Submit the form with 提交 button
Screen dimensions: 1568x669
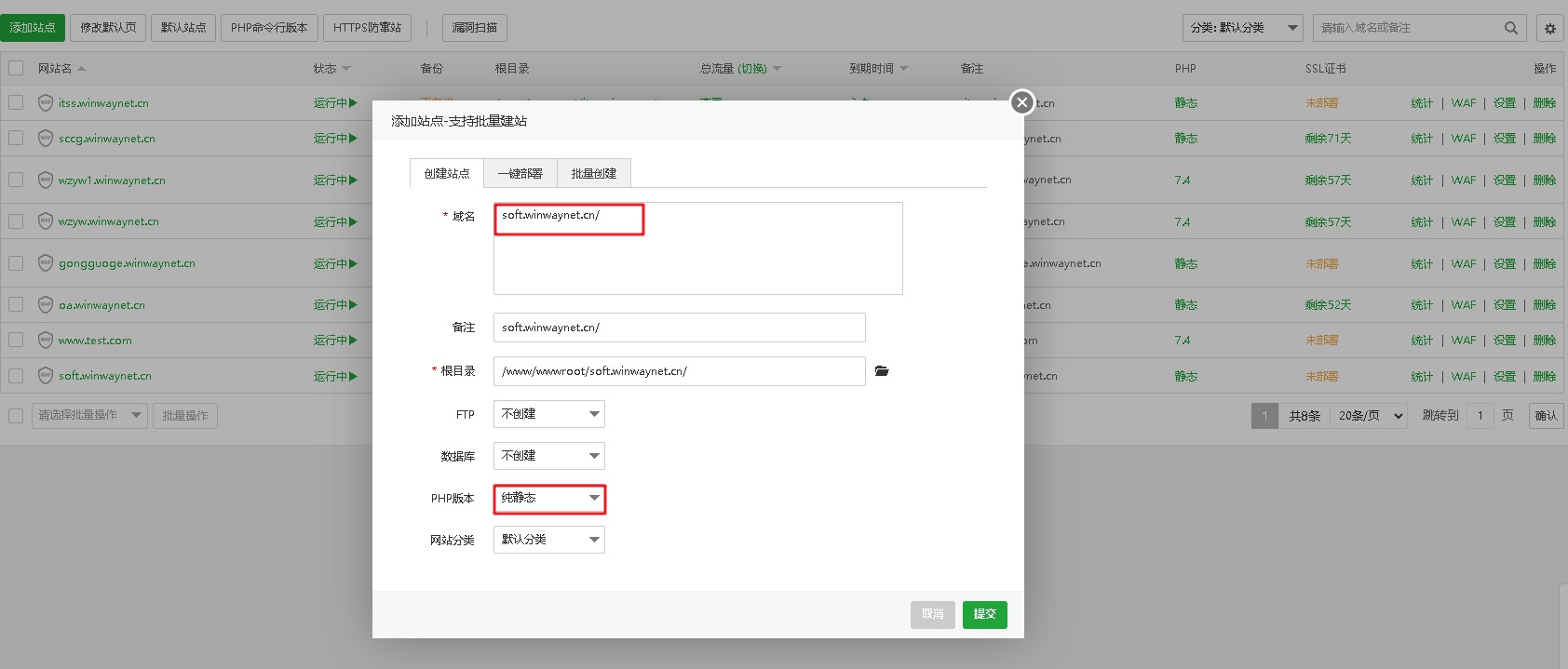pos(985,614)
